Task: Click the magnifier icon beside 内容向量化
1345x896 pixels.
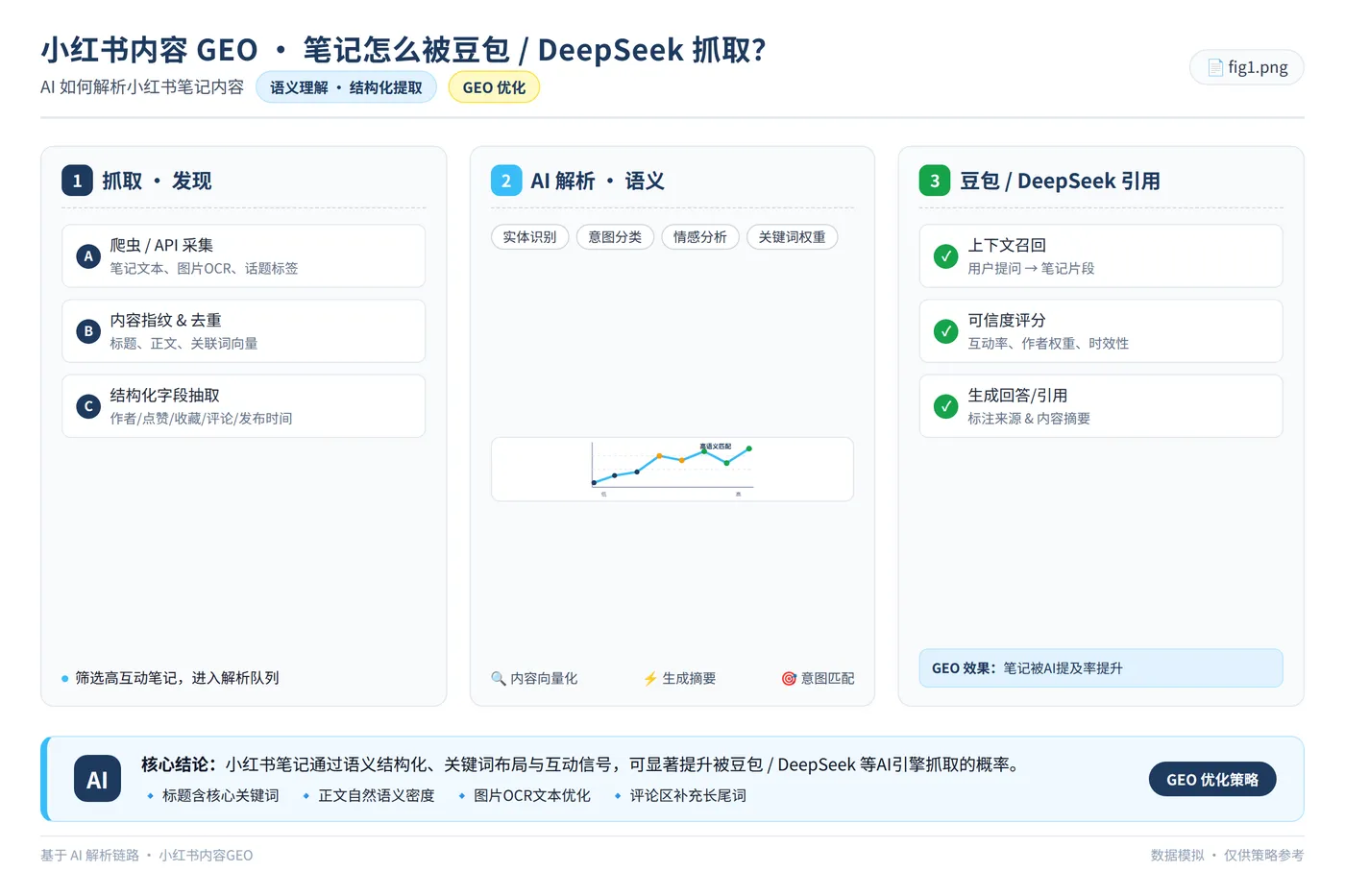Action: tap(499, 678)
